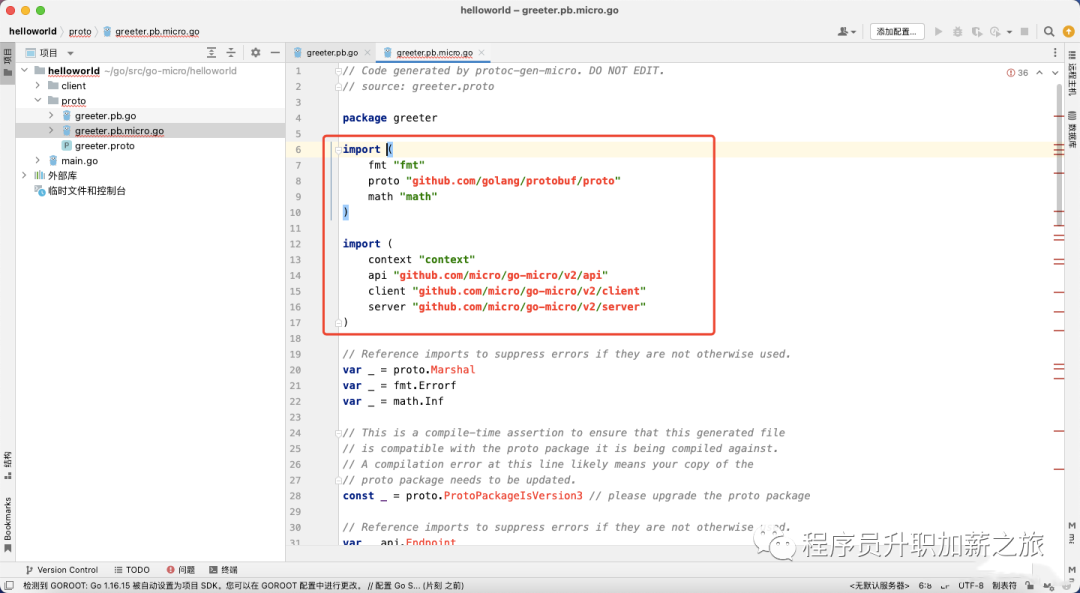Image resolution: width=1080 pixels, height=593 pixels.
Task: Click the Stop square icon
Action: click(x=1025, y=32)
